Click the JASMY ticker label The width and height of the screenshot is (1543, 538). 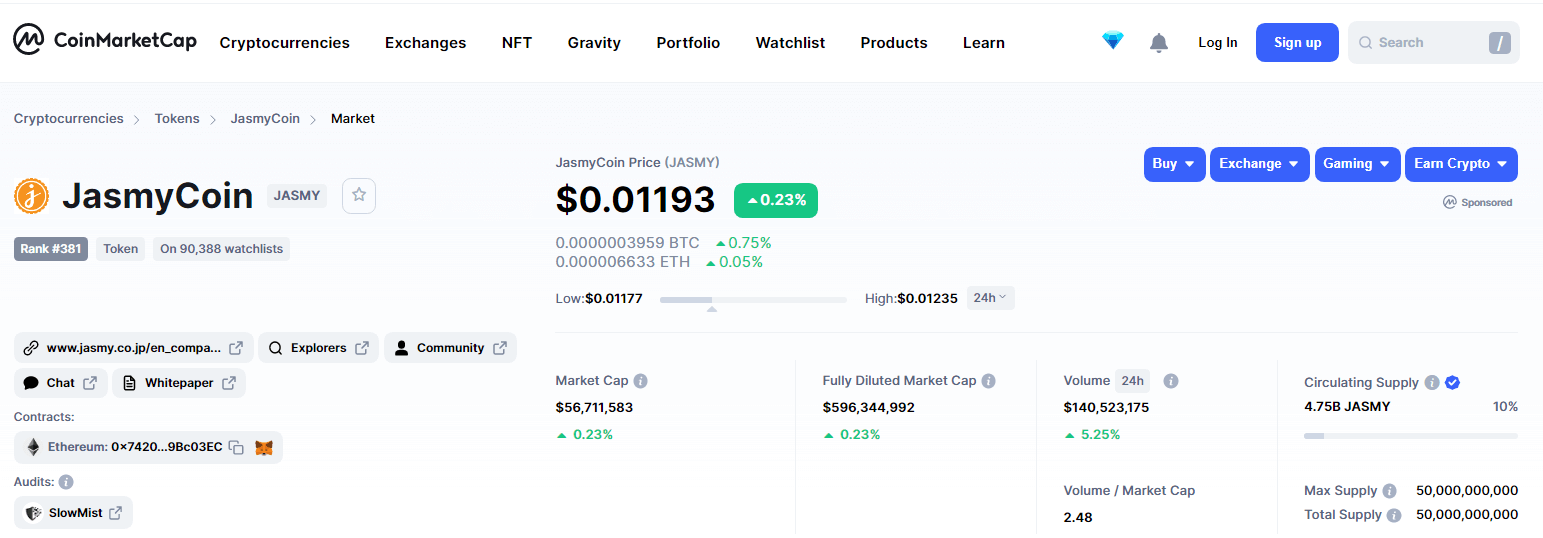point(297,196)
